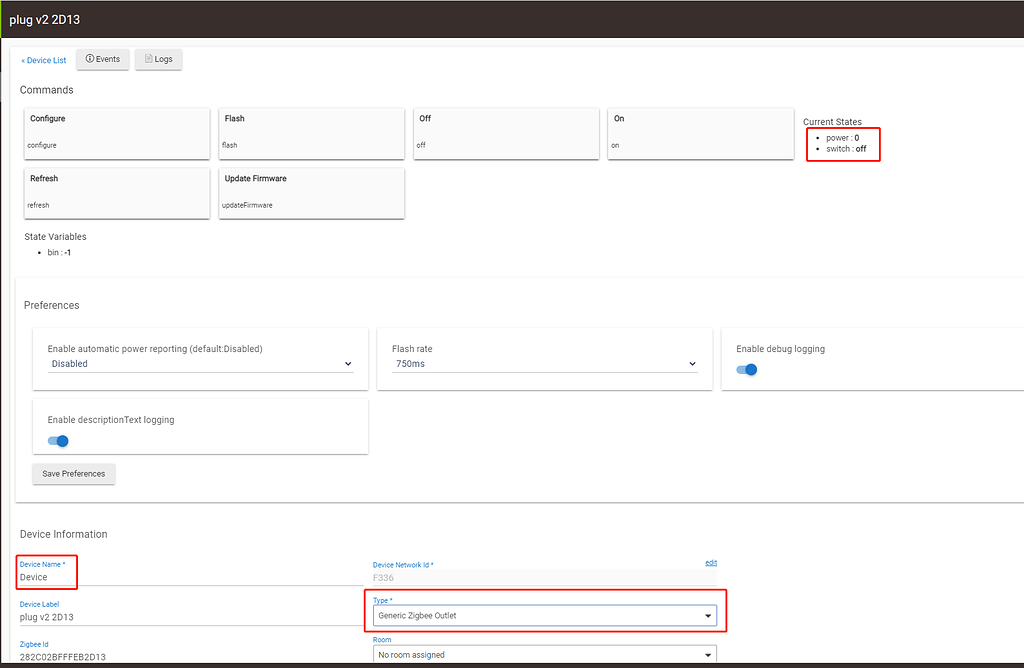Navigate back via the Device List link
The height and width of the screenshot is (668, 1024).
43,59
